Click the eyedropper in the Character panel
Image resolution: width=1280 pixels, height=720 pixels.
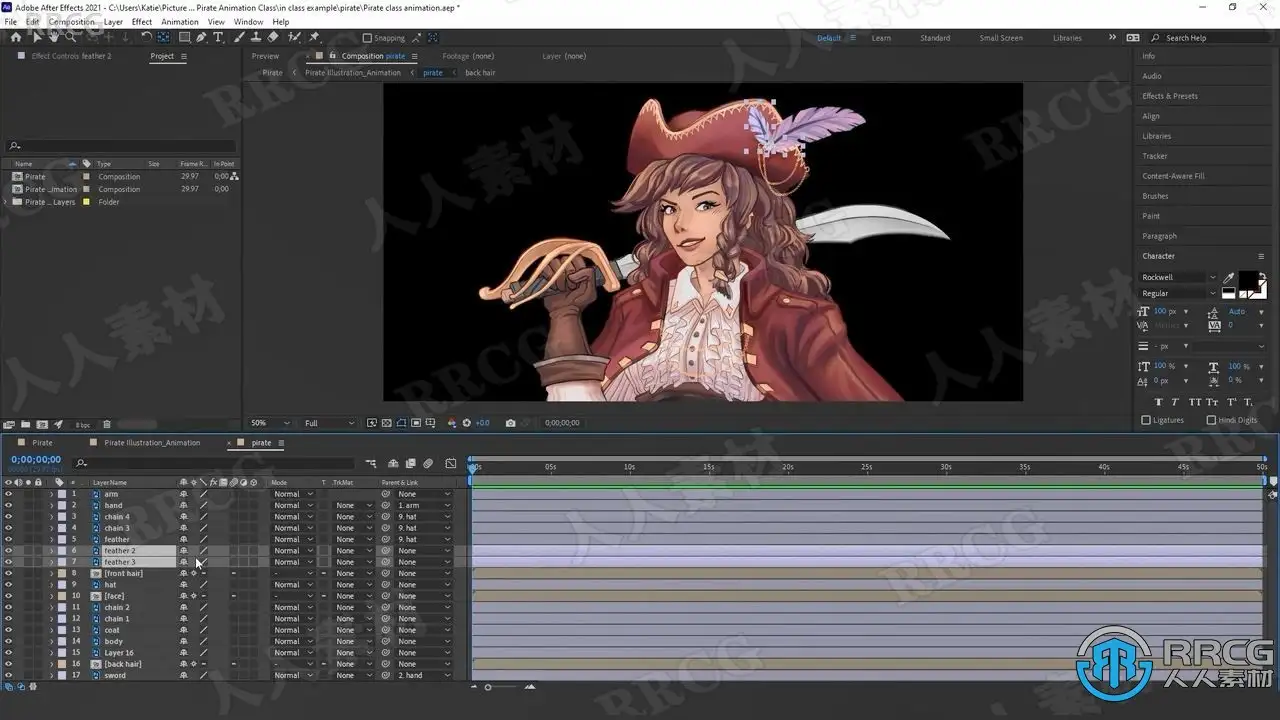1228,277
